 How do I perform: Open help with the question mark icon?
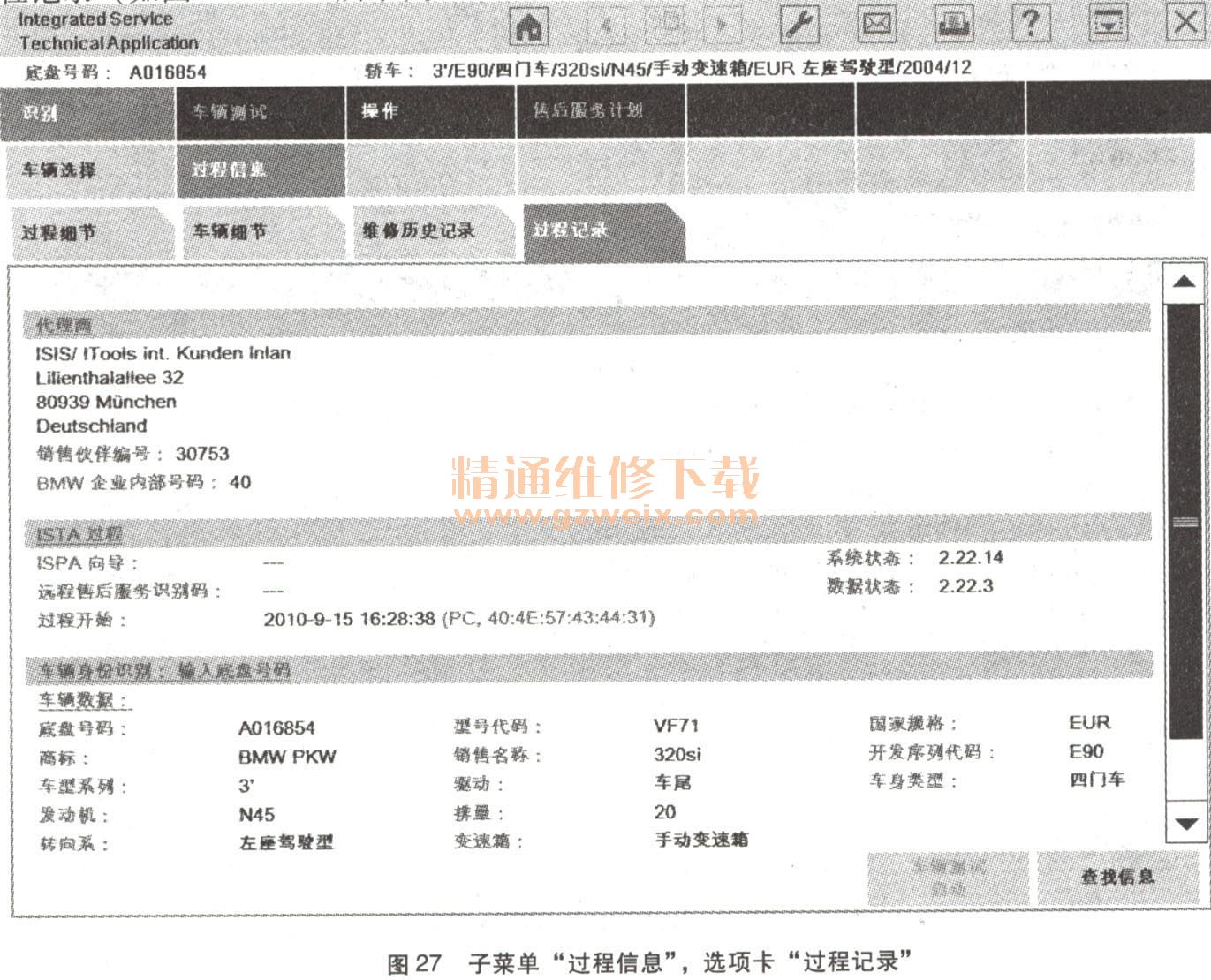(x=1030, y=24)
